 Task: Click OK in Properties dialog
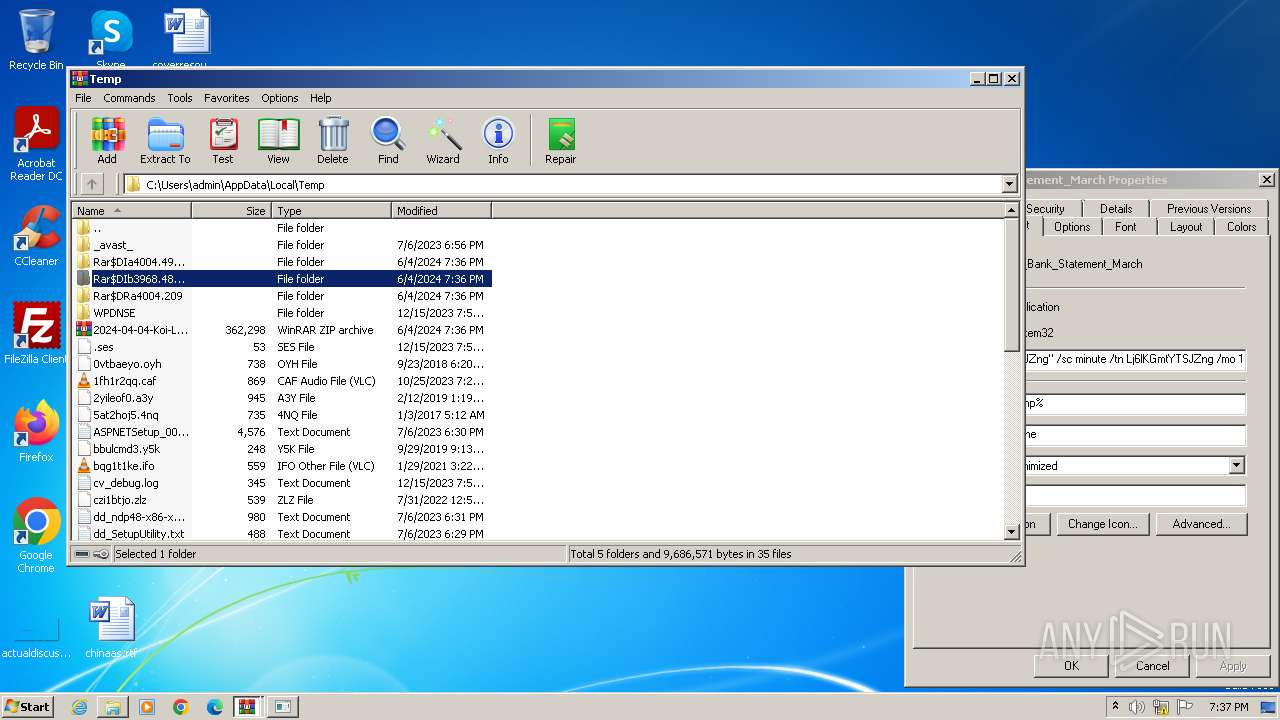click(x=1071, y=666)
